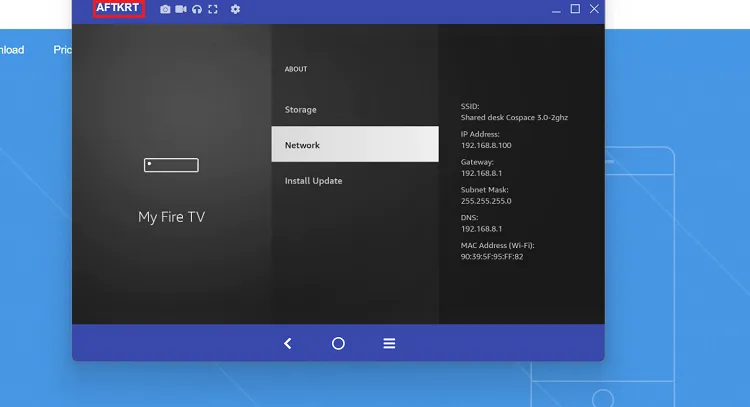Screen dimensions: 750x407
Task: Start screen recording with video camera icon
Action: point(181,9)
